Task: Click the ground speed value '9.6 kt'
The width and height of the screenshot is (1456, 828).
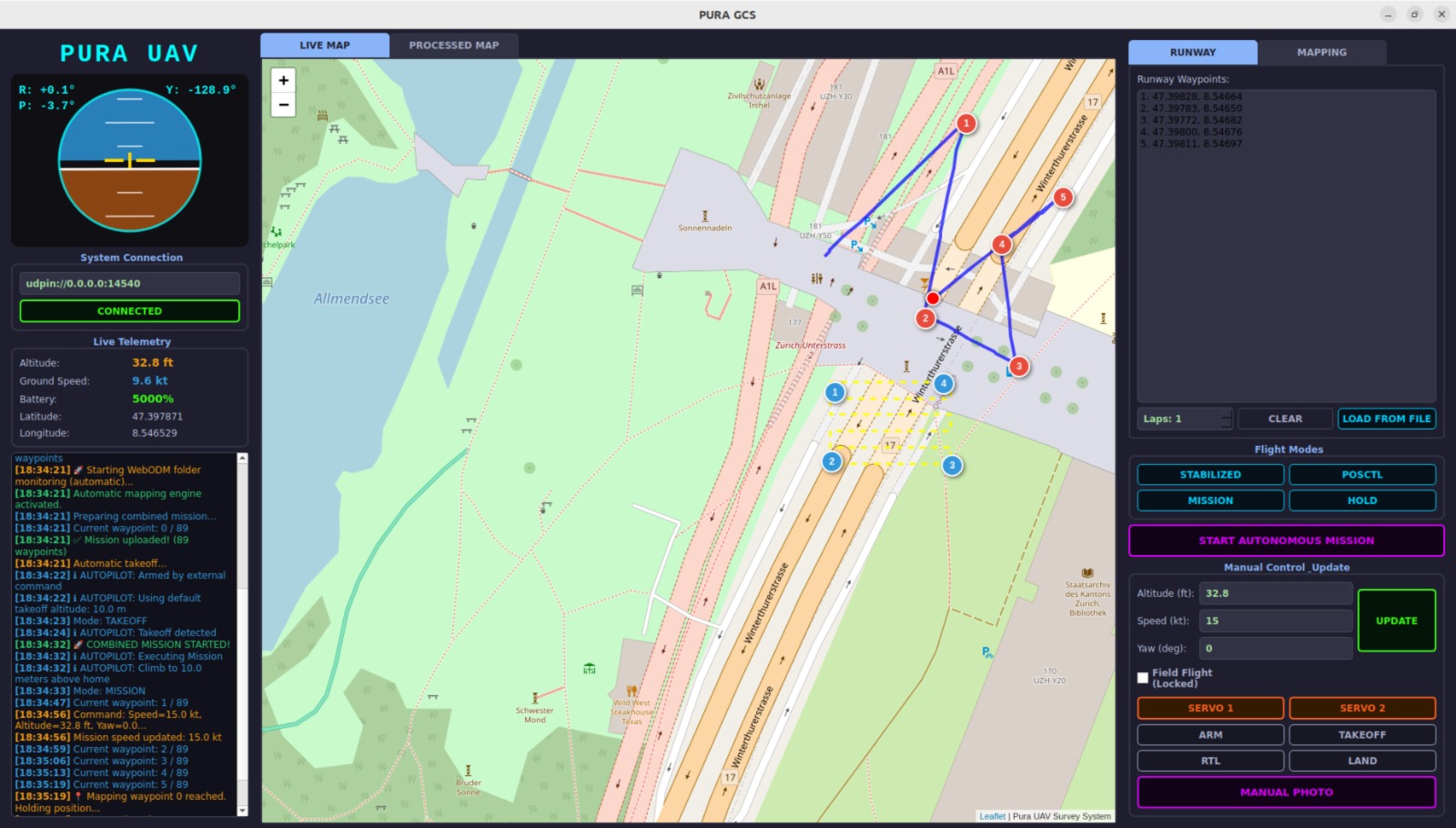Action: tap(150, 380)
